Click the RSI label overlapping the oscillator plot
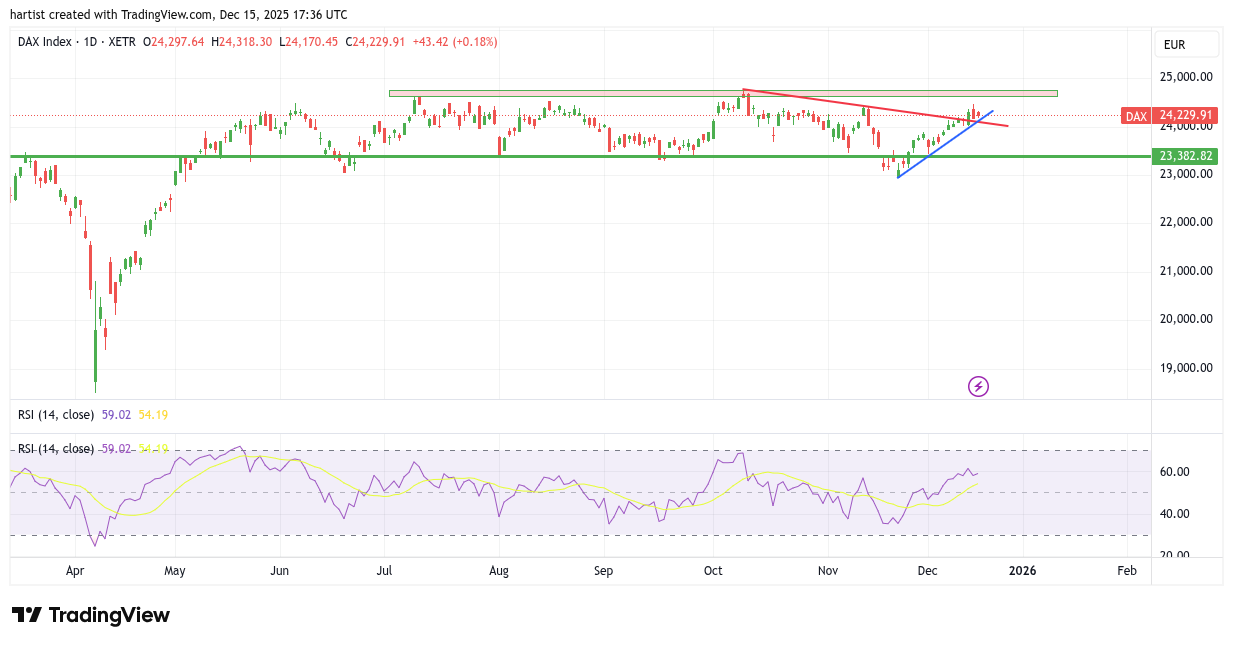This screenshot has width=1233, height=645. (56, 449)
